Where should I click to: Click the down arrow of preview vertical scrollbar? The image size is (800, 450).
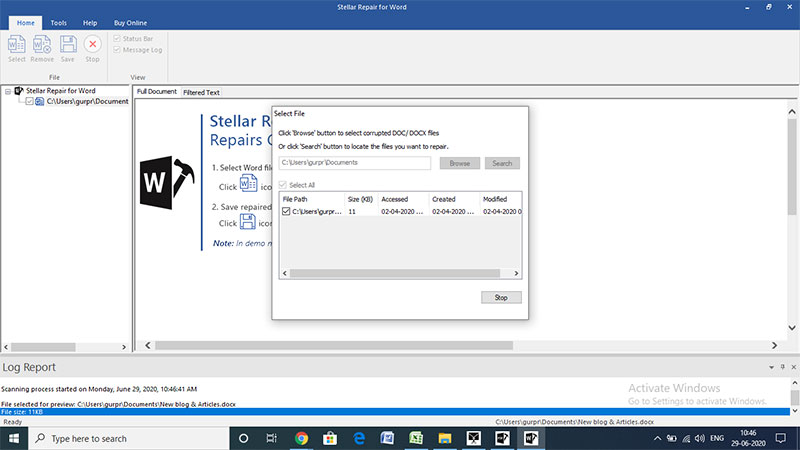point(792,328)
